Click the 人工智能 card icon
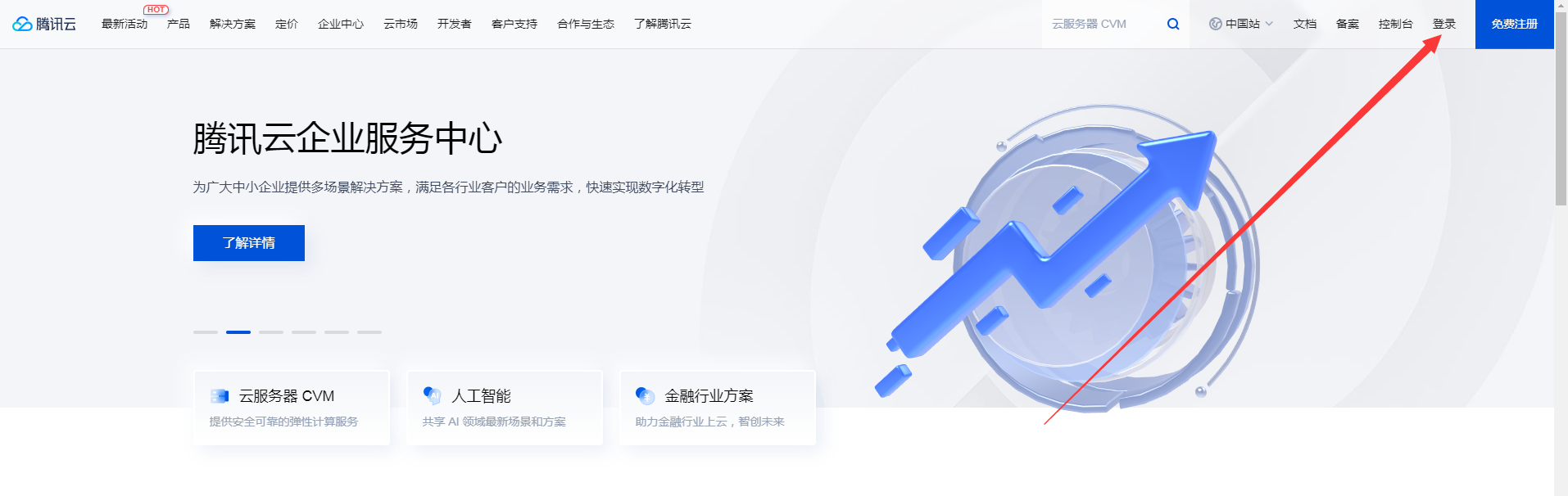This screenshot has width=1568, height=496. [x=432, y=395]
